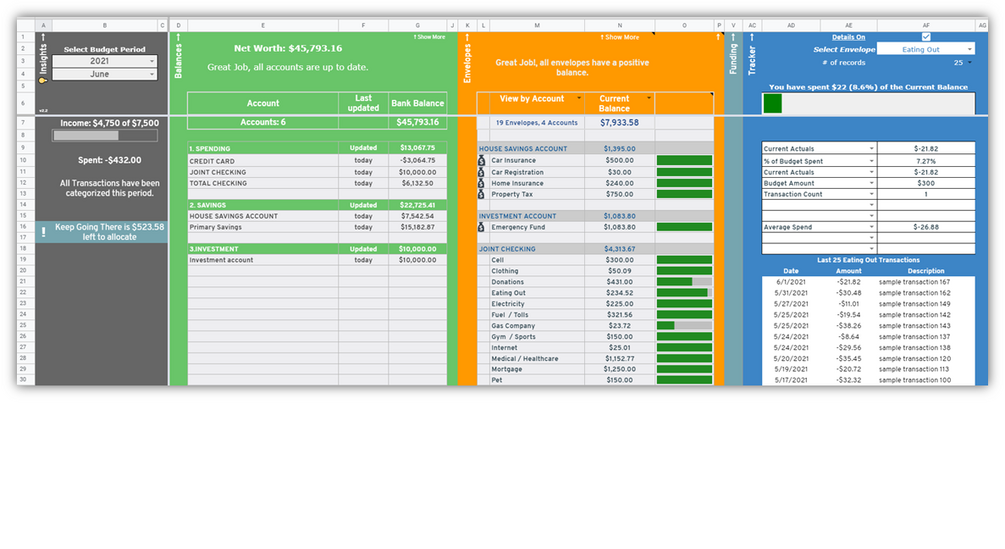The width and height of the screenshot is (1005, 549).
Task: Click the Details On link
Action: tap(848, 37)
